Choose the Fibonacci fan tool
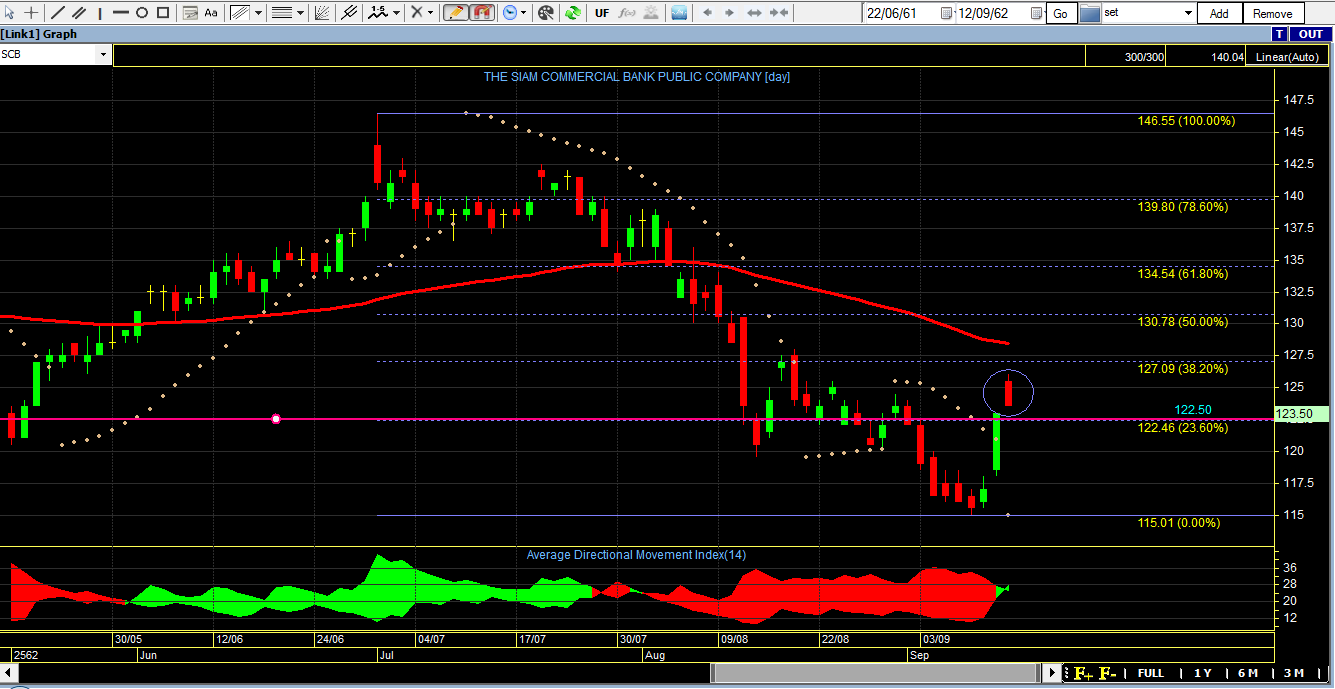The image size is (1335, 689). coord(322,13)
